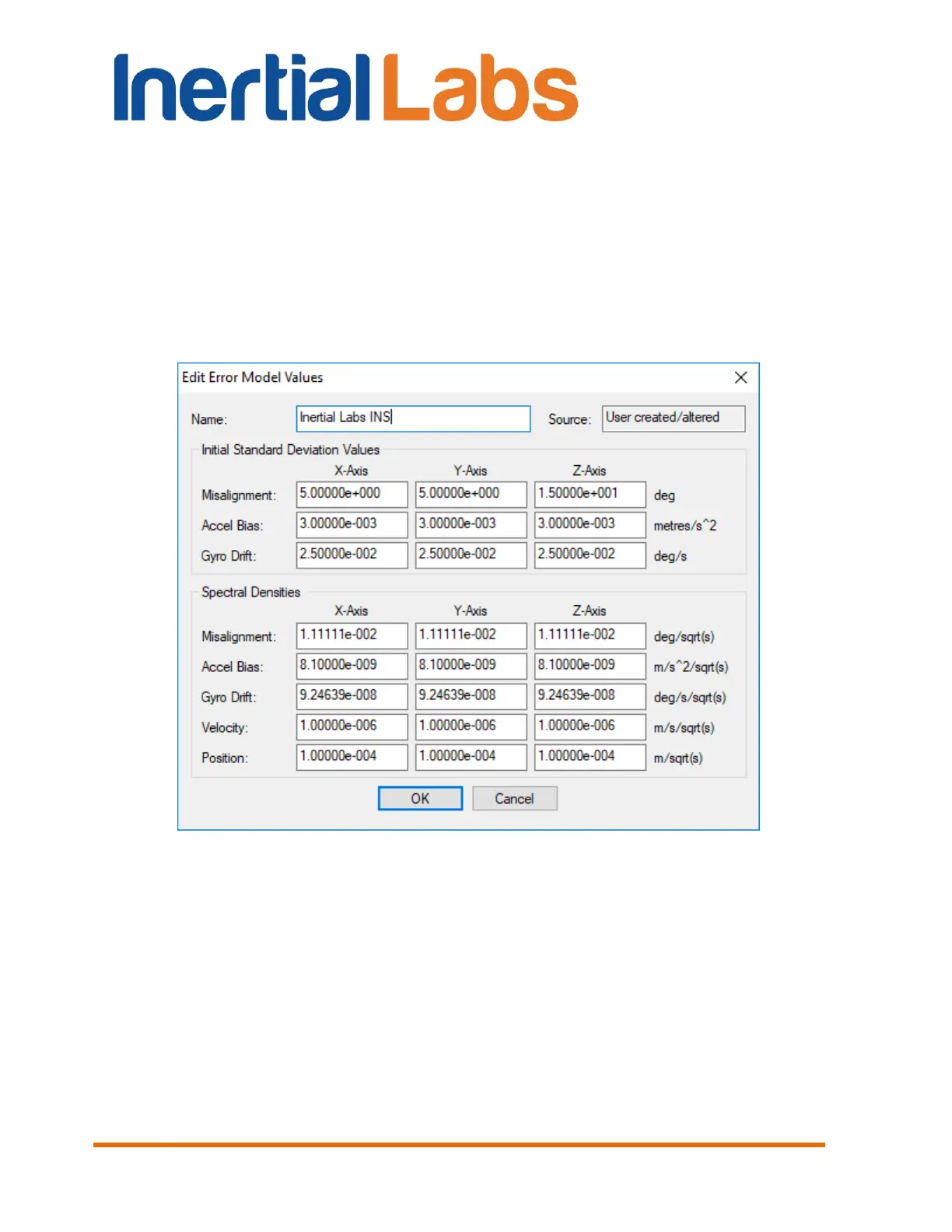Confirm the values with the OK button
The height and width of the screenshot is (1232, 952).
click(420, 798)
